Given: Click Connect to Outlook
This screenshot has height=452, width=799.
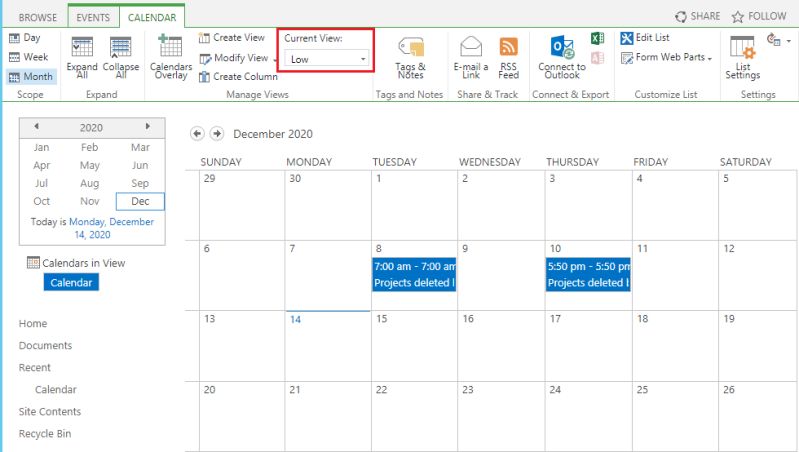Looking at the screenshot, I should coord(562,57).
